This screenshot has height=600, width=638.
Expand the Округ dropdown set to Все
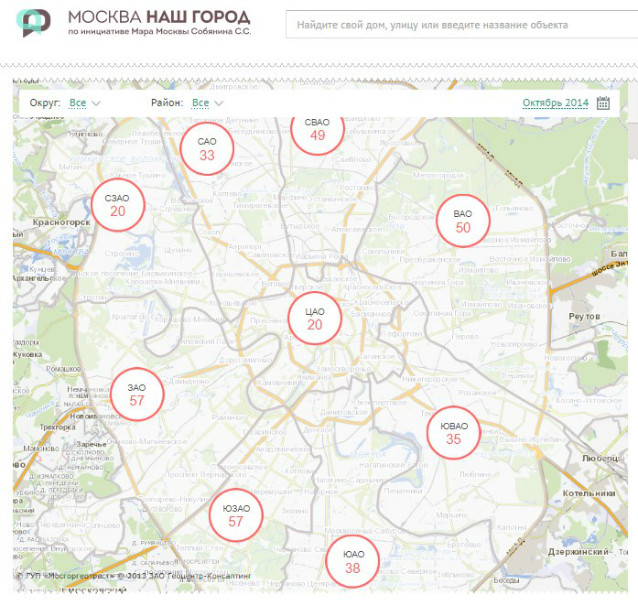pos(85,103)
